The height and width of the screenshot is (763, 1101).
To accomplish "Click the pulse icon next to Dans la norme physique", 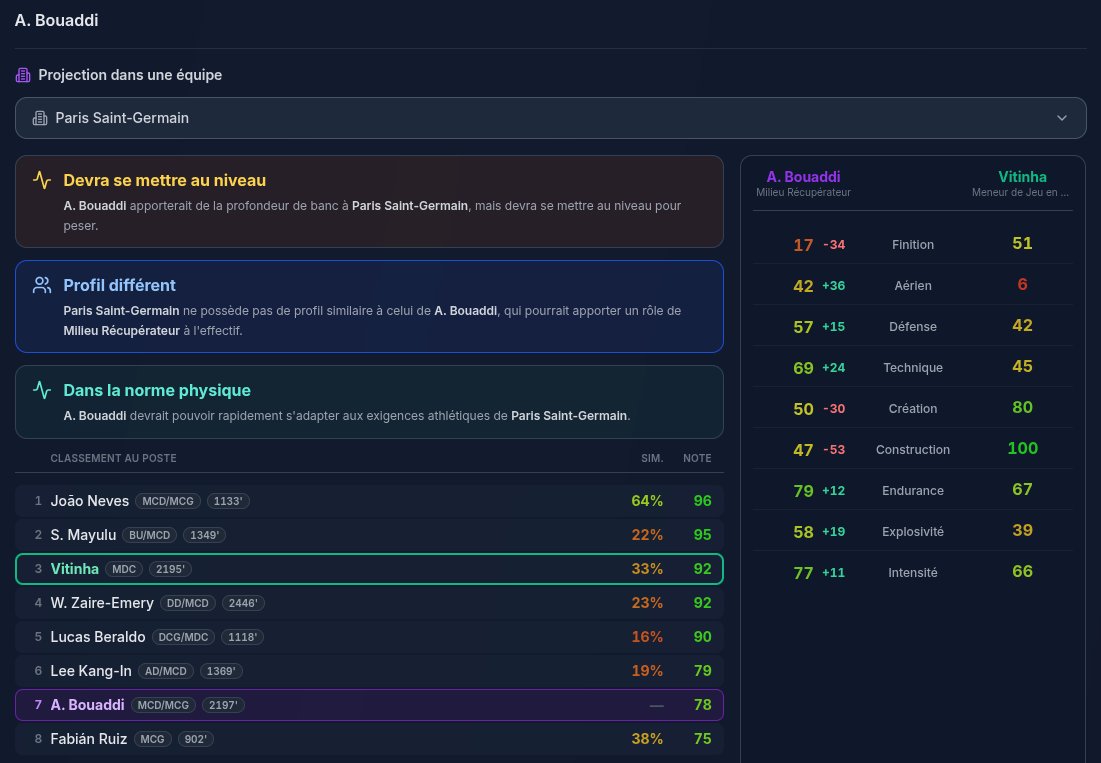I will (x=42, y=390).
